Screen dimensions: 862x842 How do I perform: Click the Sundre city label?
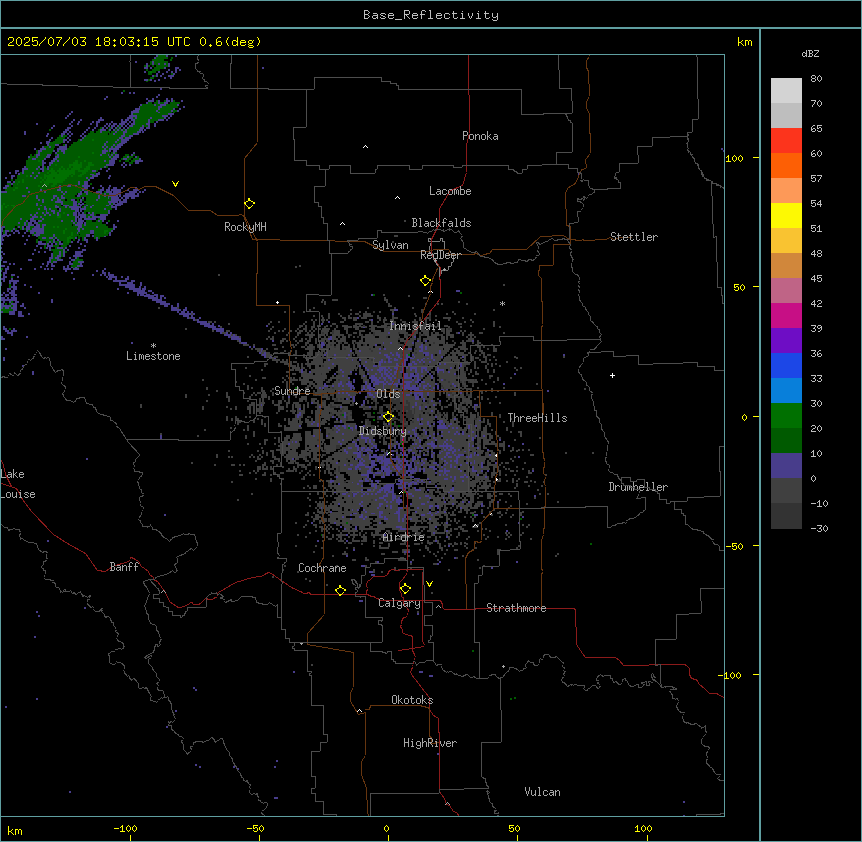(292, 391)
